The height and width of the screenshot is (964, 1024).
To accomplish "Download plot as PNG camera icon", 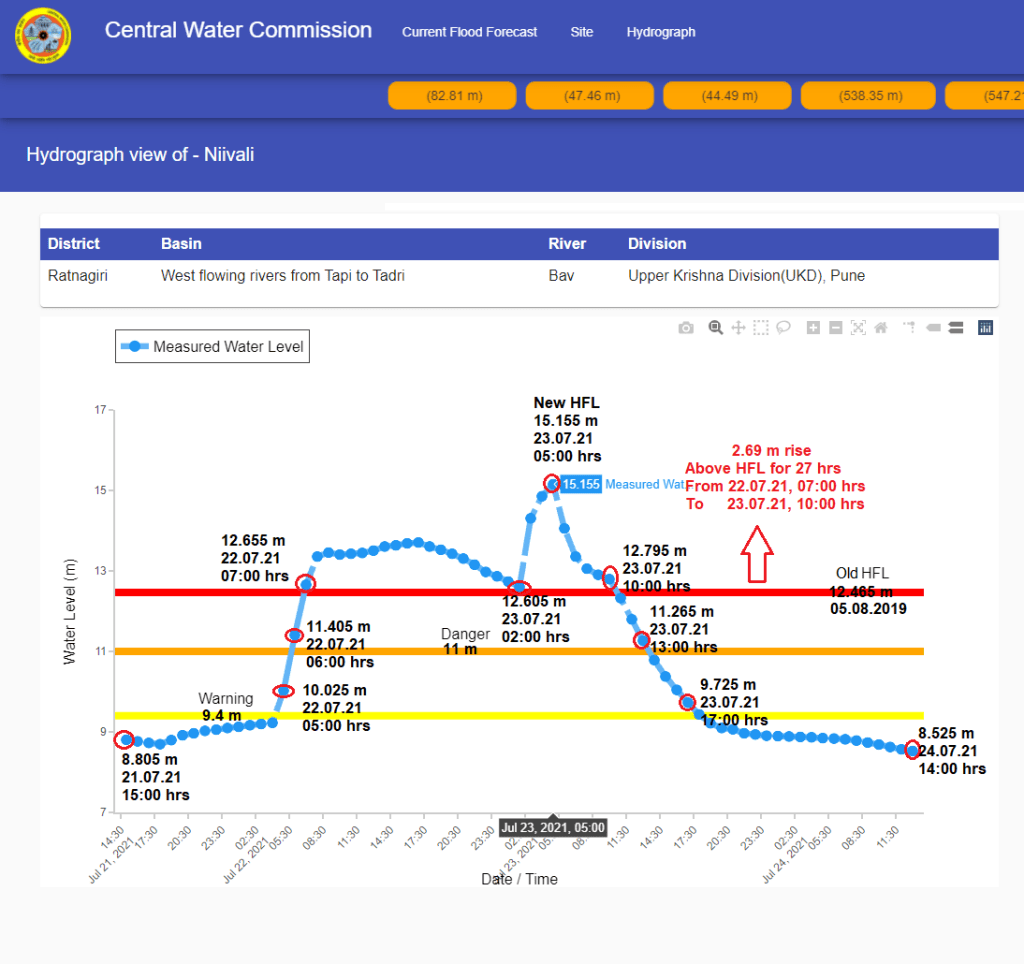I will [685, 328].
